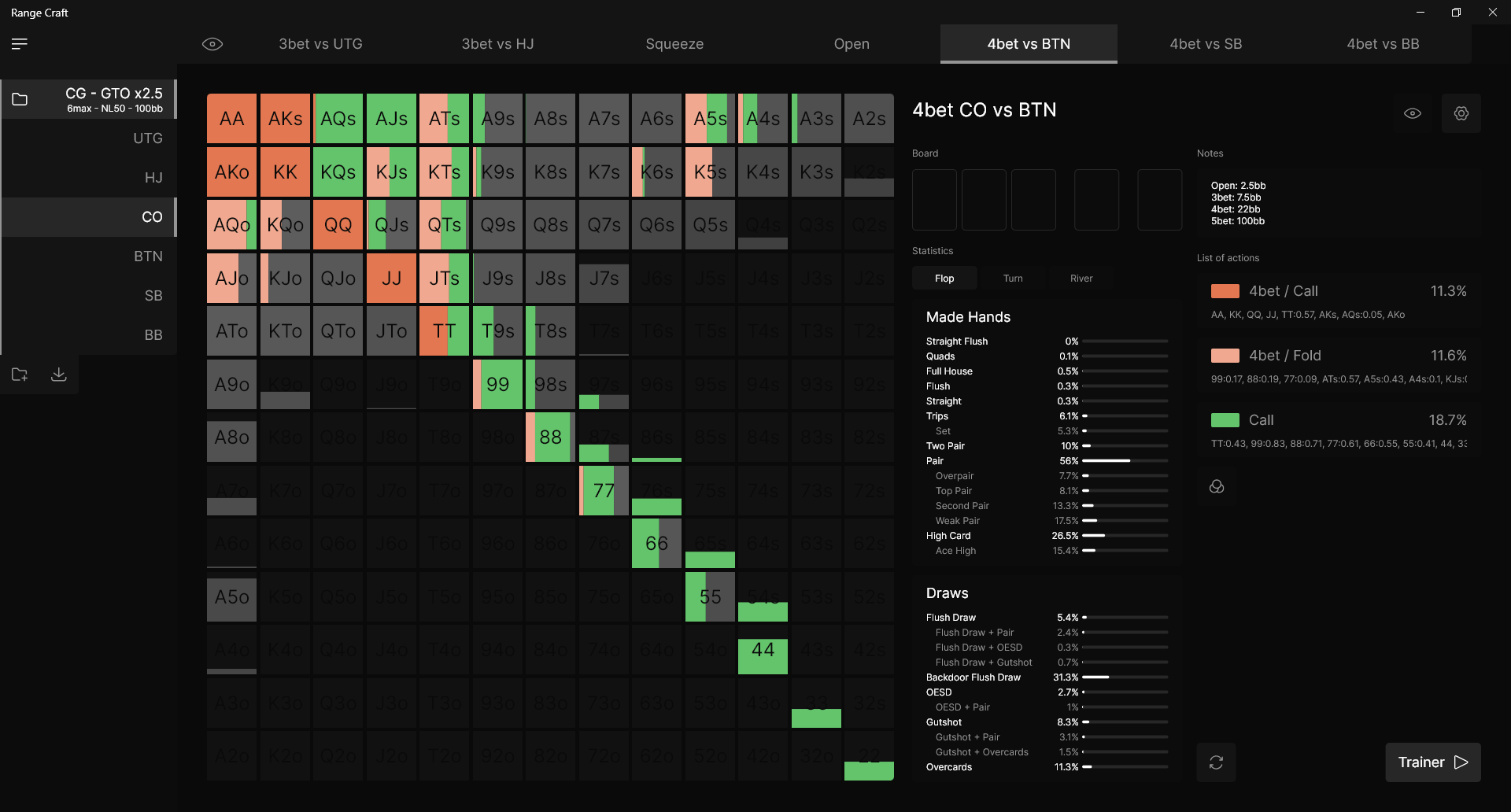This screenshot has width=1511, height=812.
Task: Click the overlapping circles icon under actions
Action: click(x=1216, y=487)
